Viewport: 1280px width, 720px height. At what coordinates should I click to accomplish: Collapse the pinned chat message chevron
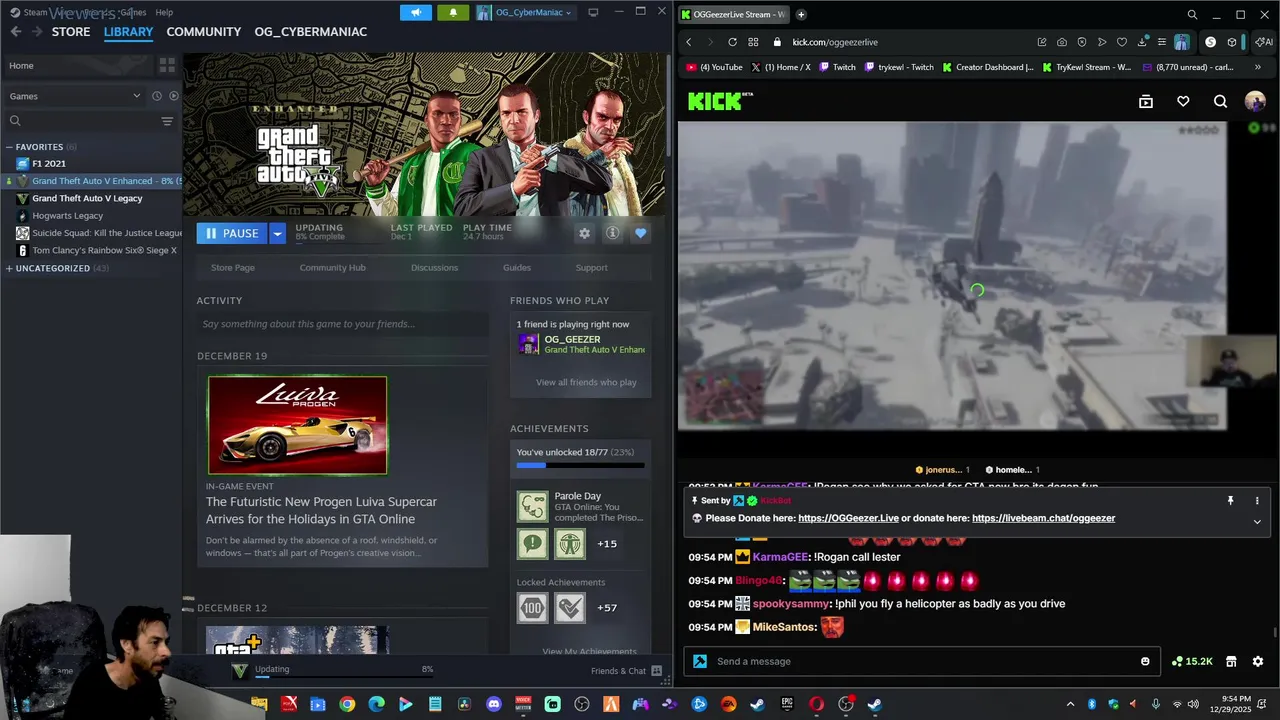(x=1257, y=521)
